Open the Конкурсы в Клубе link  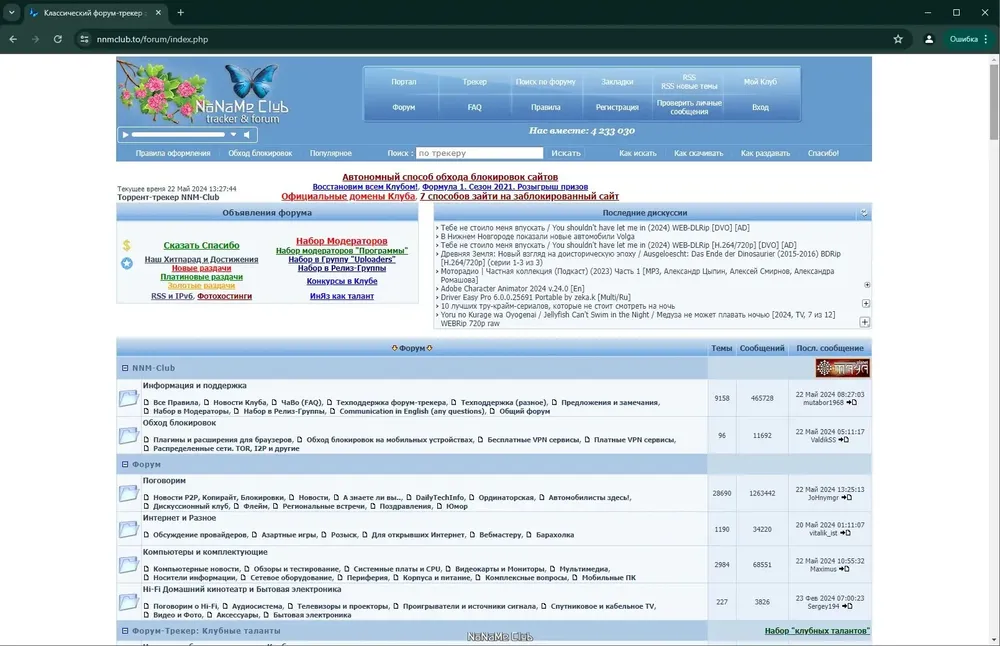coord(341,281)
